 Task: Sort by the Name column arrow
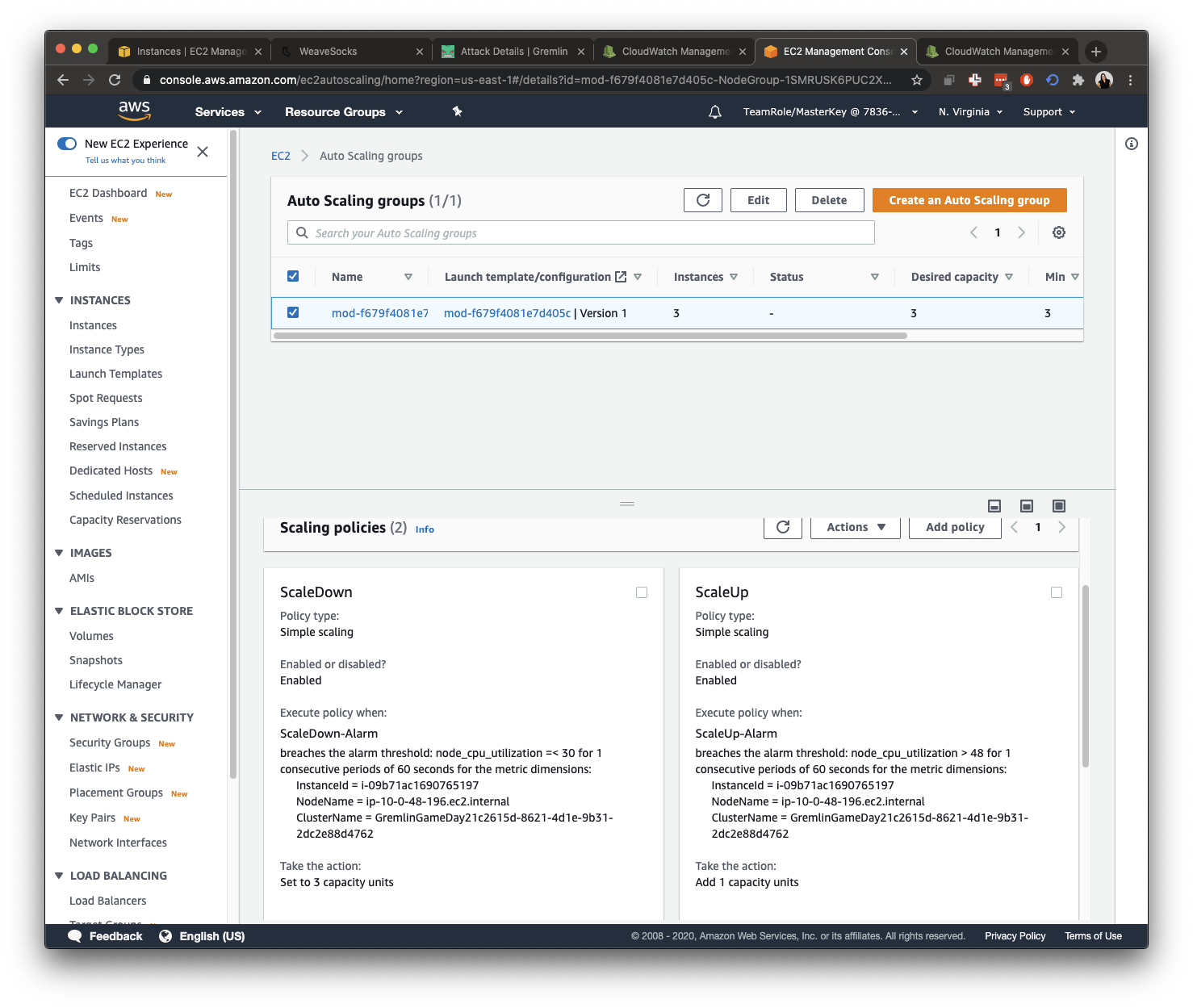(408, 277)
